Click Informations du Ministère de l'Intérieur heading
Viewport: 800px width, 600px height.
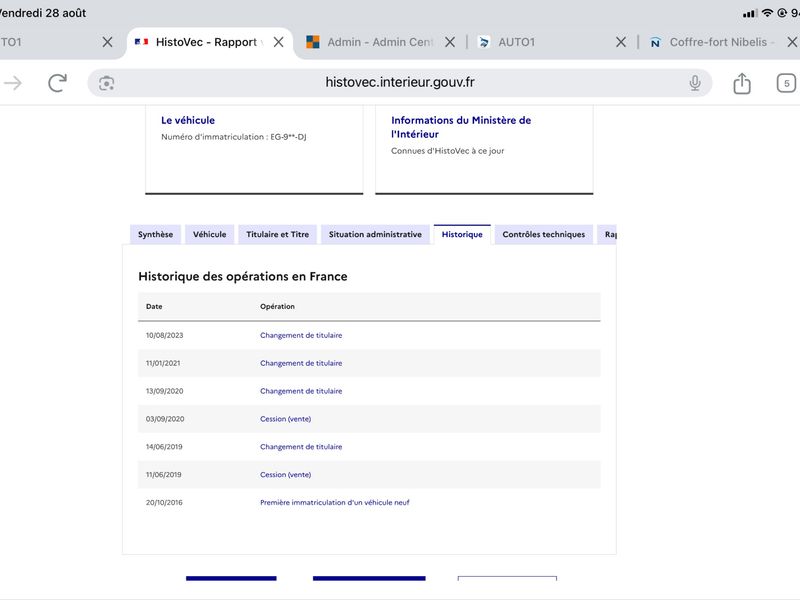(461, 127)
